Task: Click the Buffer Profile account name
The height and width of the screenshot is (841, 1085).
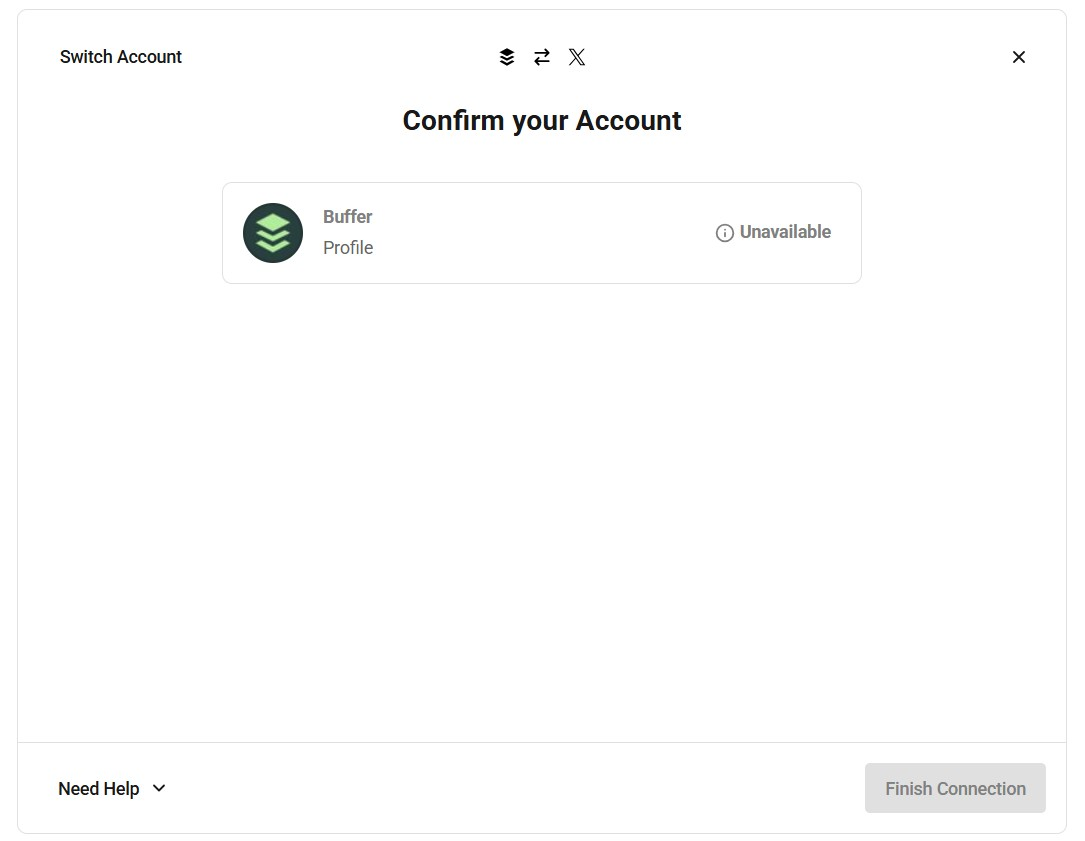Action: pyautogui.click(x=347, y=216)
